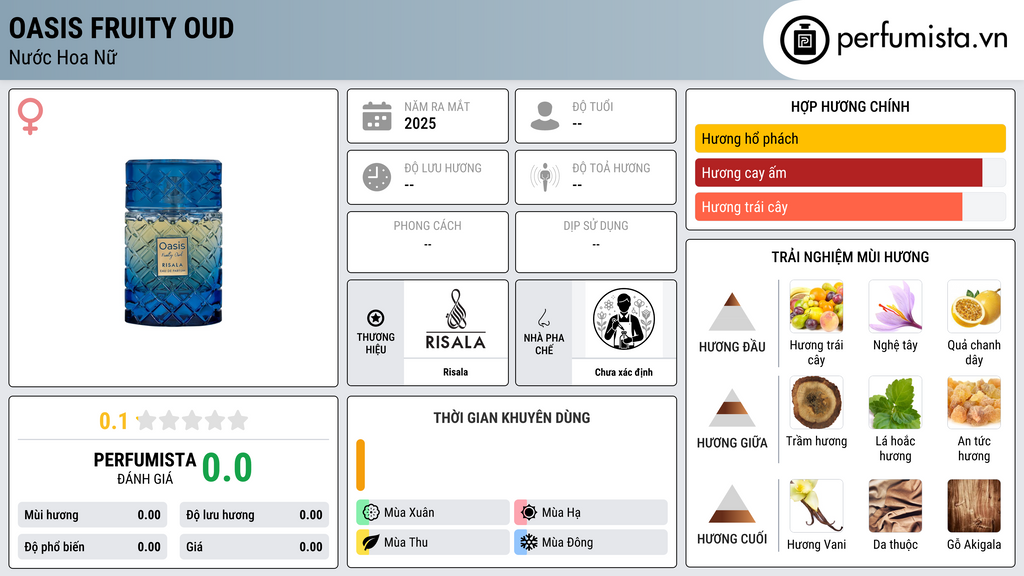Click the release year 2025 value

coord(420,123)
